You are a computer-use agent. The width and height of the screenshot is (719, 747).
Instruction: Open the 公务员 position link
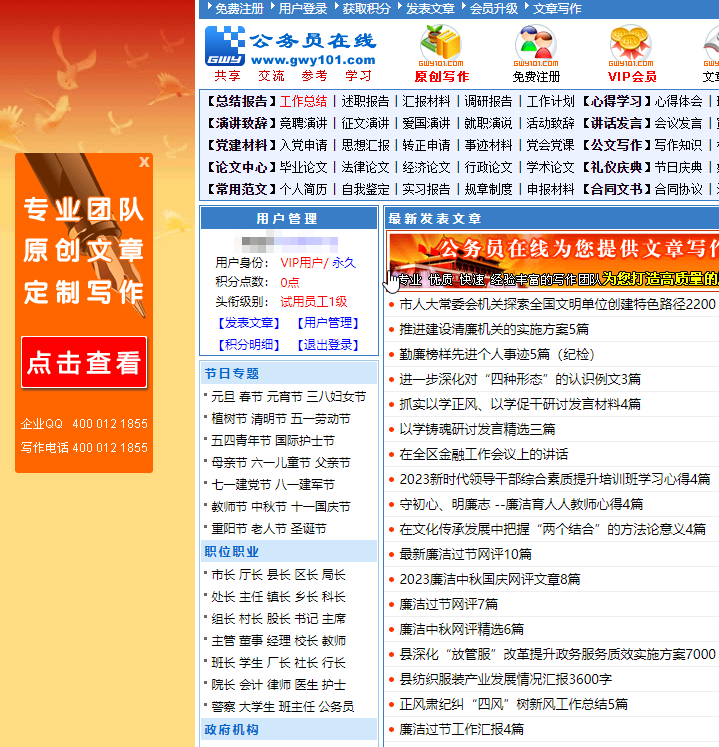tap(336, 707)
